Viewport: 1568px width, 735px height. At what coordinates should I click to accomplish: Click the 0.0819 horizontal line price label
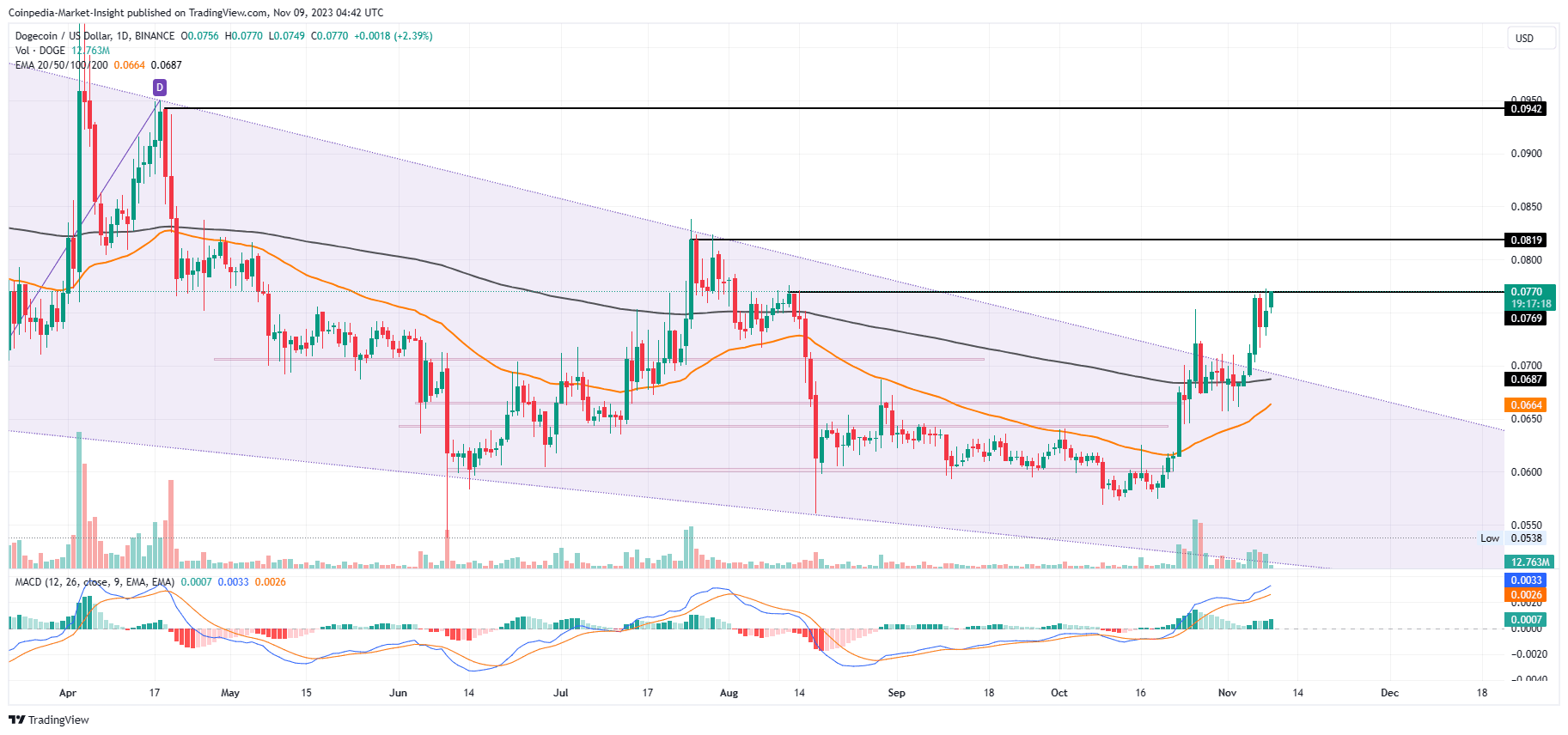(1526, 240)
